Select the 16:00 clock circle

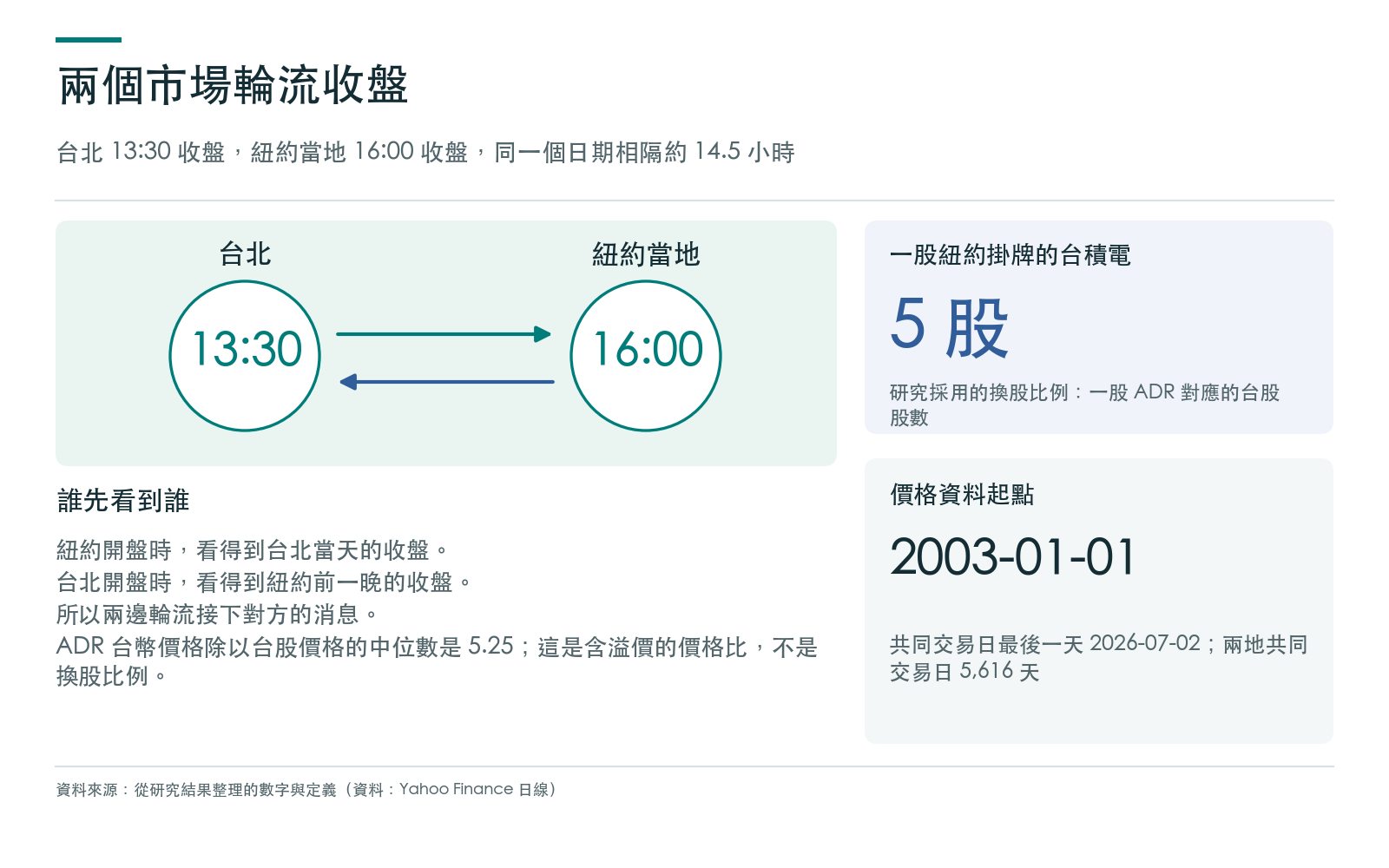click(646, 355)
